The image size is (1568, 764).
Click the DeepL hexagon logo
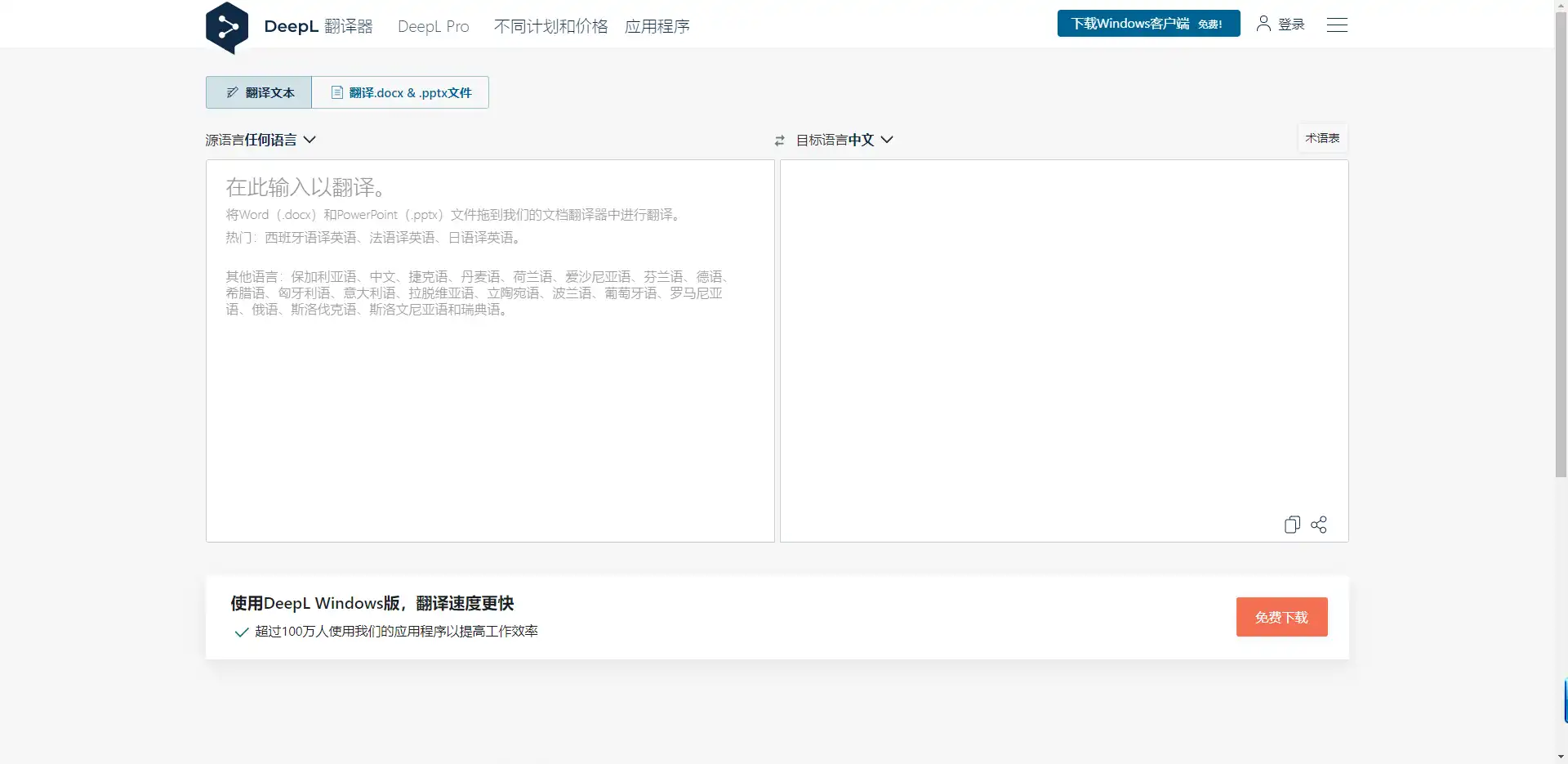pos(227,28)
